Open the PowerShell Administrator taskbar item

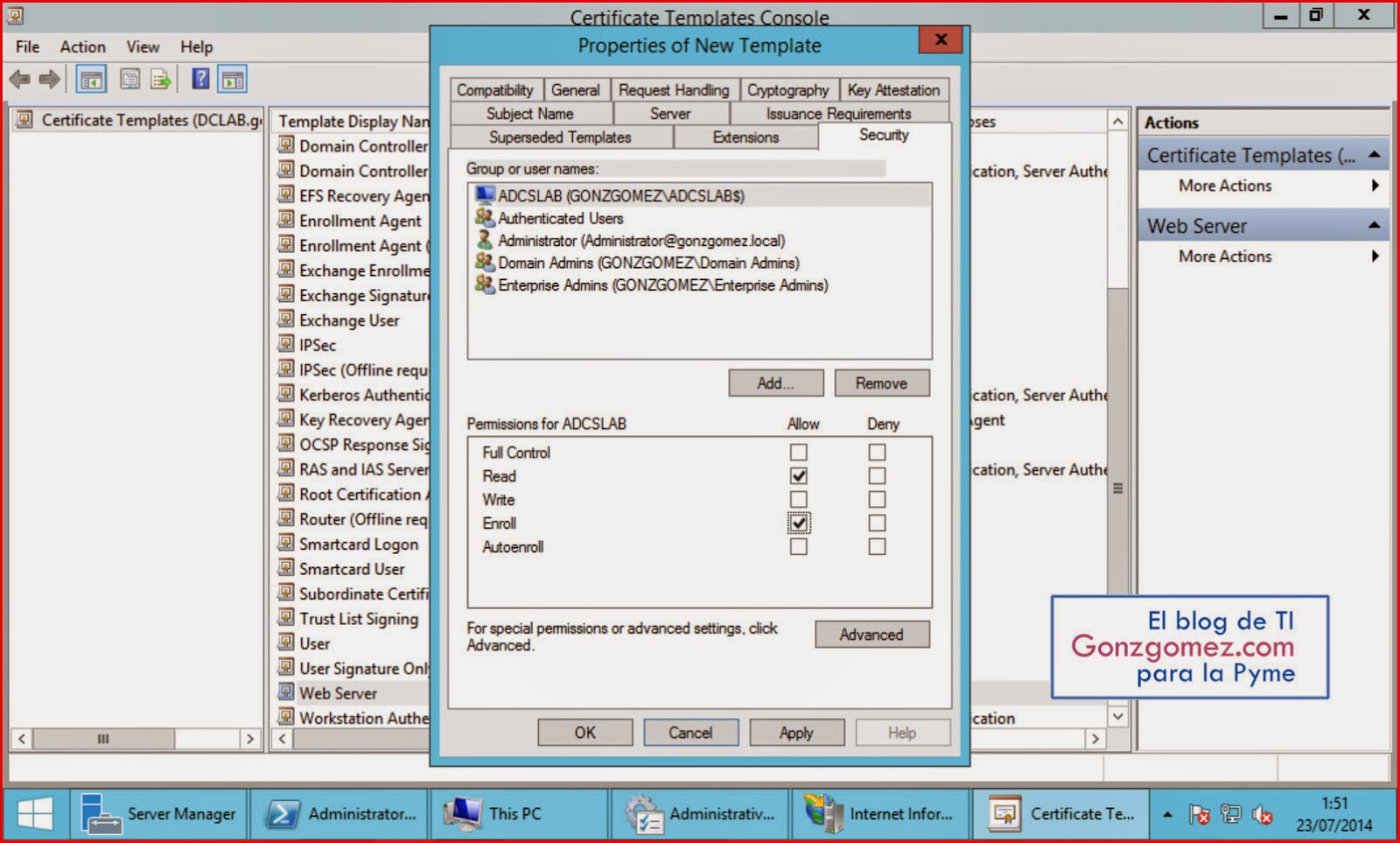coord(341,814)
